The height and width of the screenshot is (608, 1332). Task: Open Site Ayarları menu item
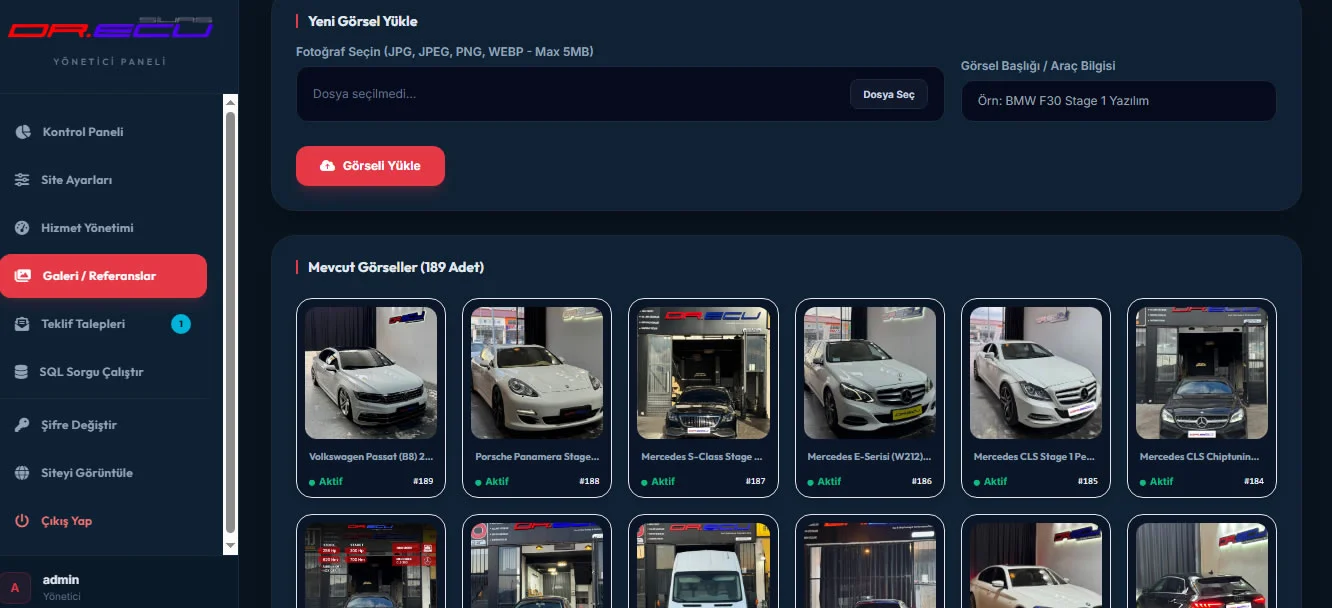pos(103,180)
